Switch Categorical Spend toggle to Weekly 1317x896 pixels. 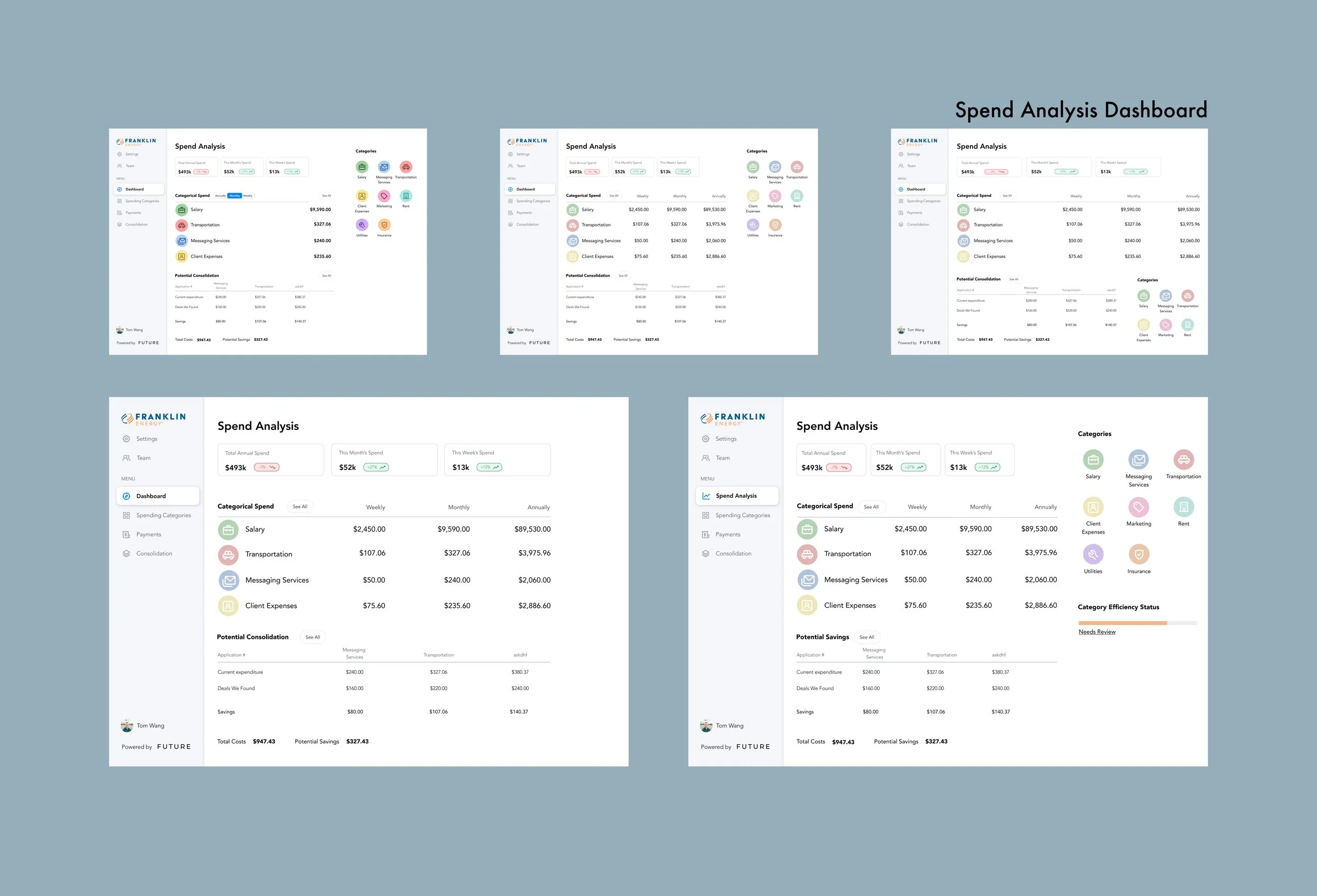[x=248, y=195]
